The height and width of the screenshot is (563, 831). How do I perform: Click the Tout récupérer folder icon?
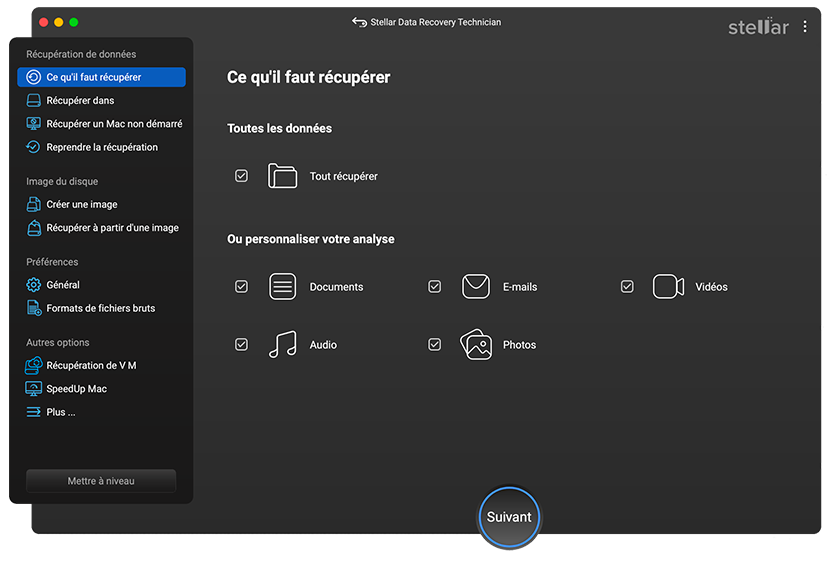(x=283, y=176)
